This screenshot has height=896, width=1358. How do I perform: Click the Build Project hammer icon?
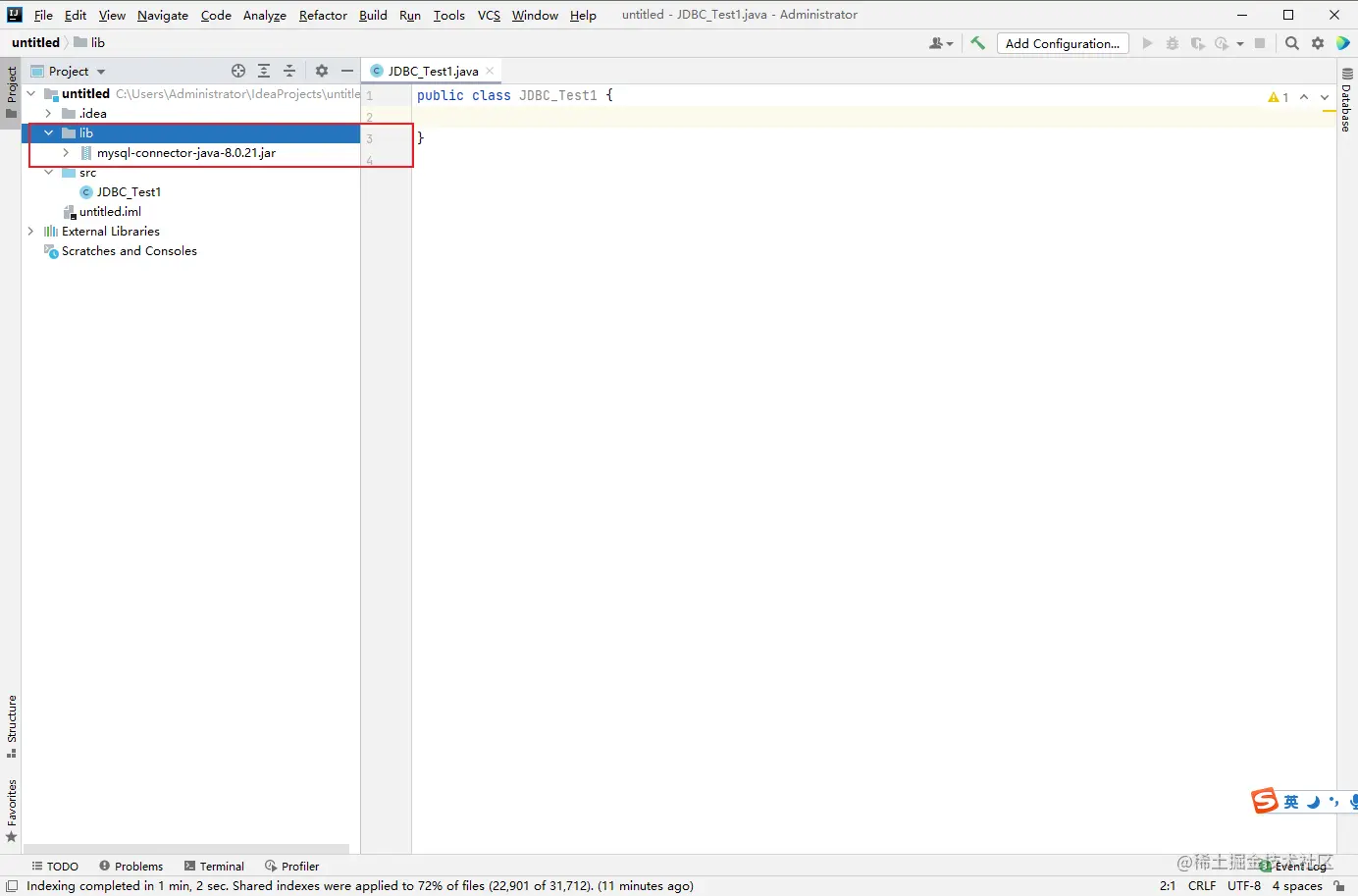point(977,43)
